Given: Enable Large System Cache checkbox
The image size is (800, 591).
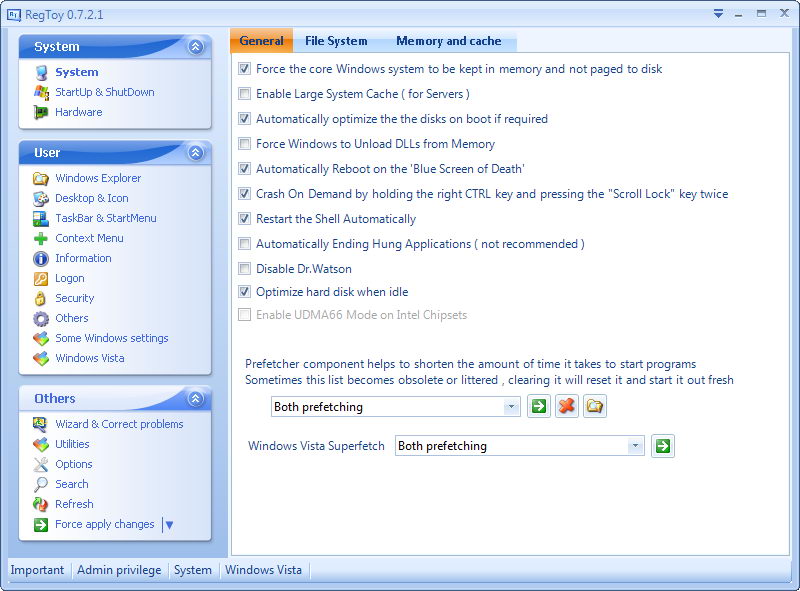Looking at the screenshot, I should (245, 93).
